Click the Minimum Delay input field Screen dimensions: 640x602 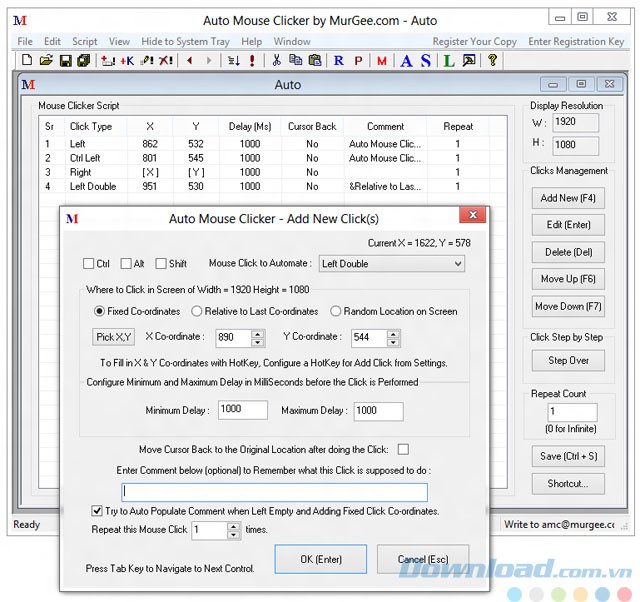(243, 409)
